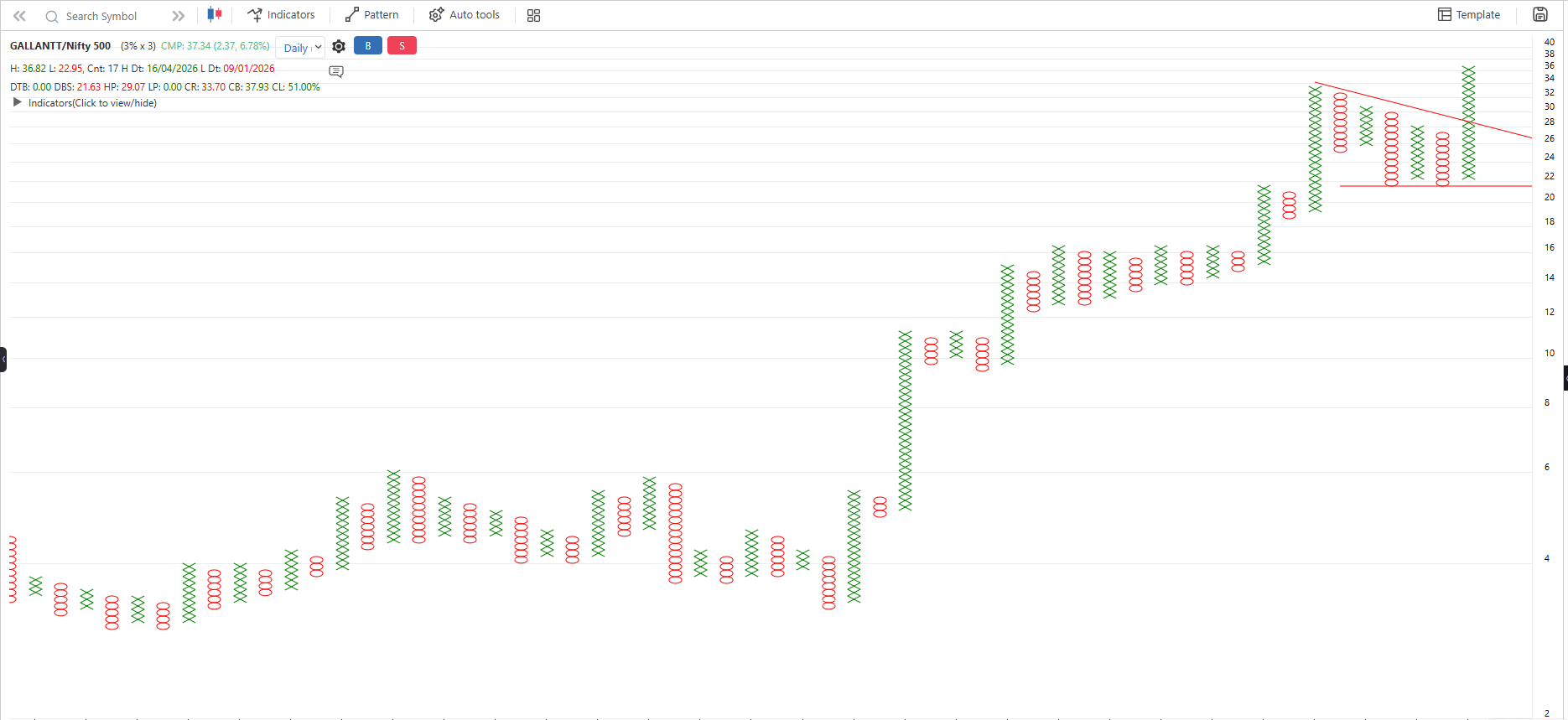
Task: Open the Pattern menu
Action: pos(372,15)
